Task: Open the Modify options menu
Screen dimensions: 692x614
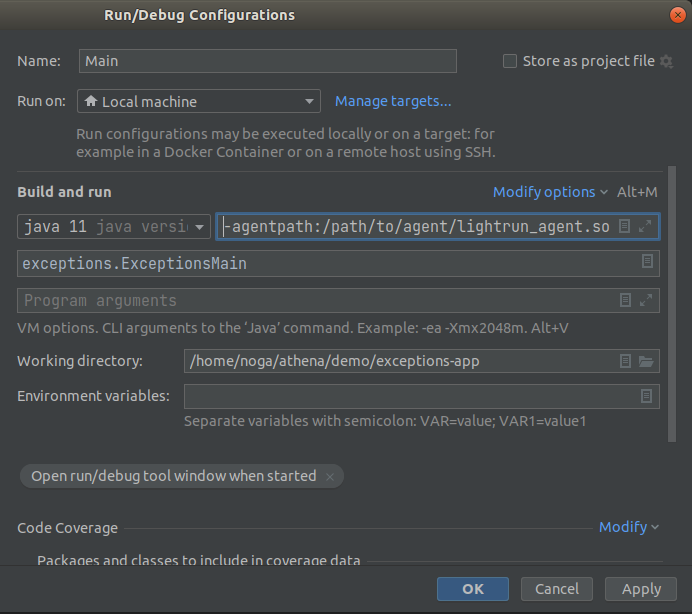Action: click(550, 192)
